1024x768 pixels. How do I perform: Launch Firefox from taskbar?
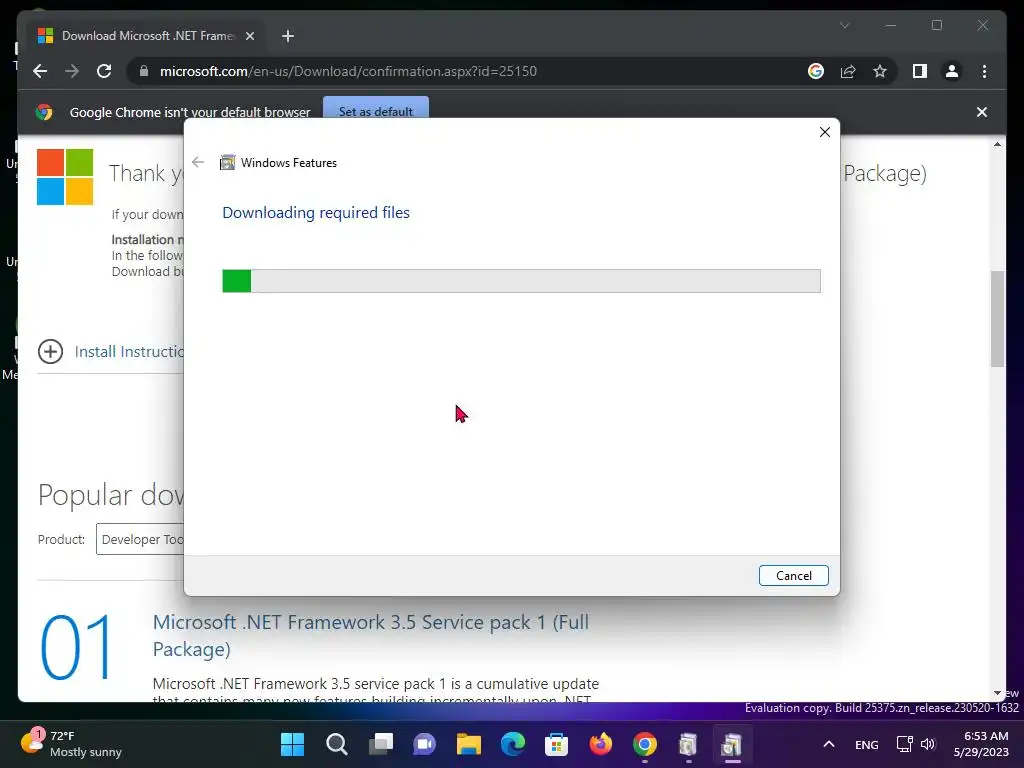click(x=601, y=744)
